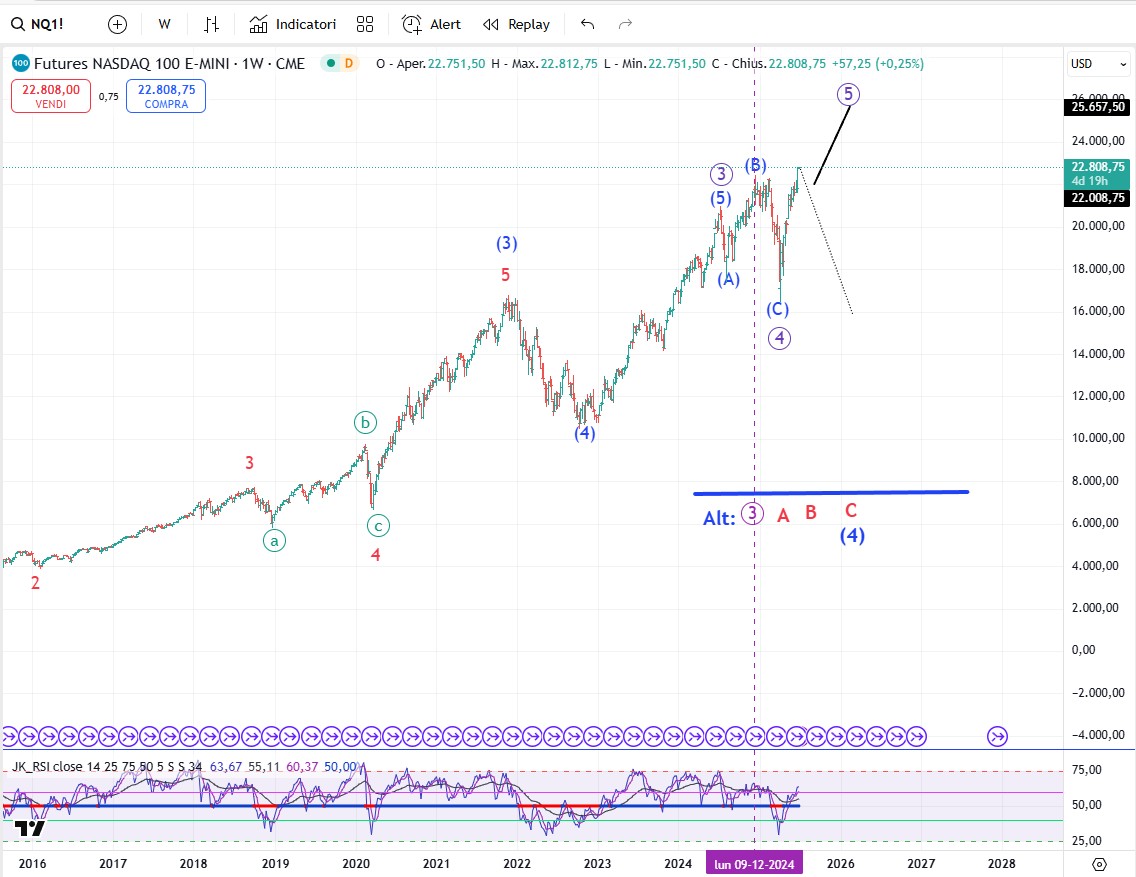Select the red 4 wave label

click(375, 555)
